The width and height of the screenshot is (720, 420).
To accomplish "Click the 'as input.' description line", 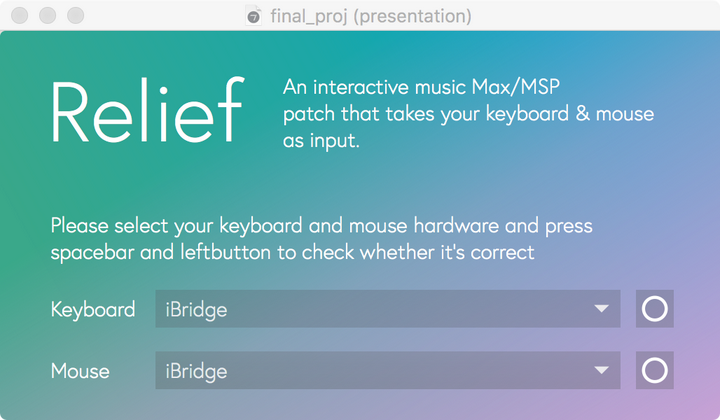I will click(321, 140).
